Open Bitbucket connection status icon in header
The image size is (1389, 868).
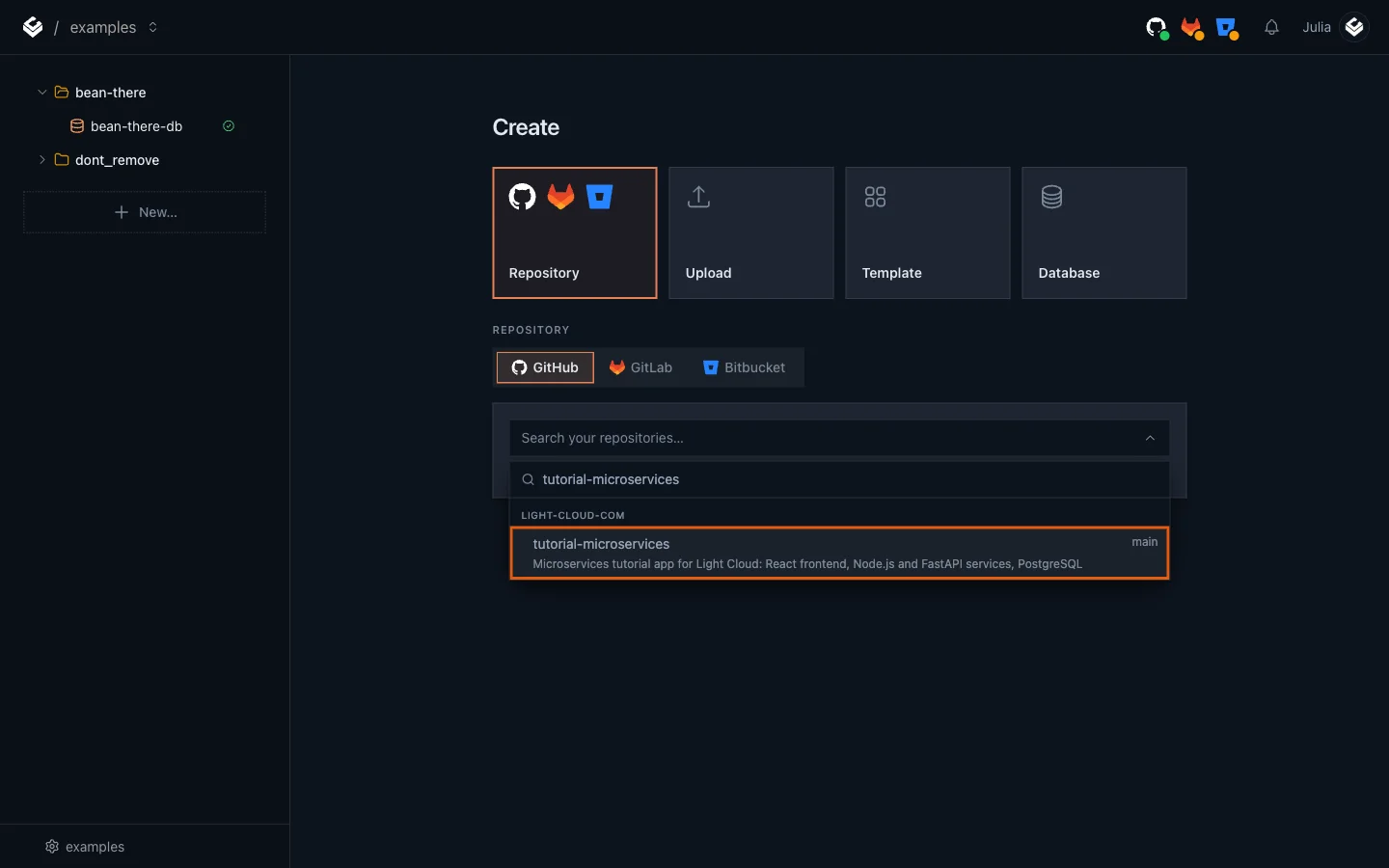tap(1227, 28)
